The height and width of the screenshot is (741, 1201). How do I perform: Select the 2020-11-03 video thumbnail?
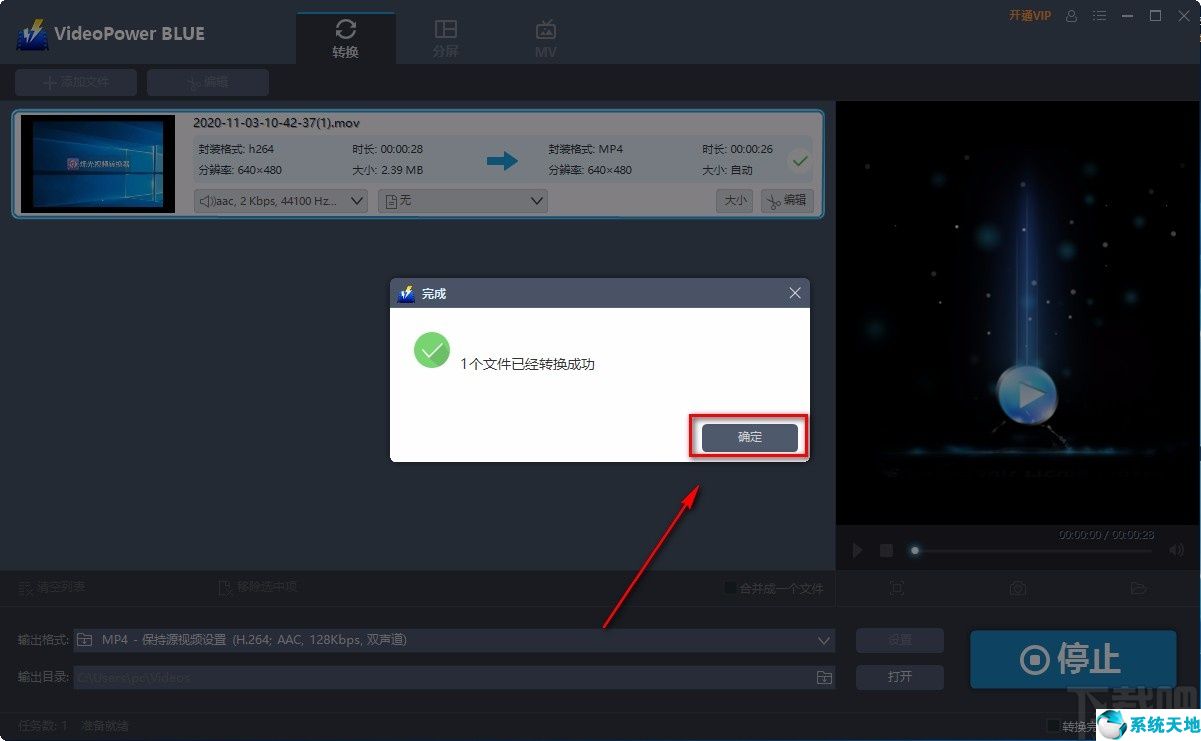[x=96, y=163]
